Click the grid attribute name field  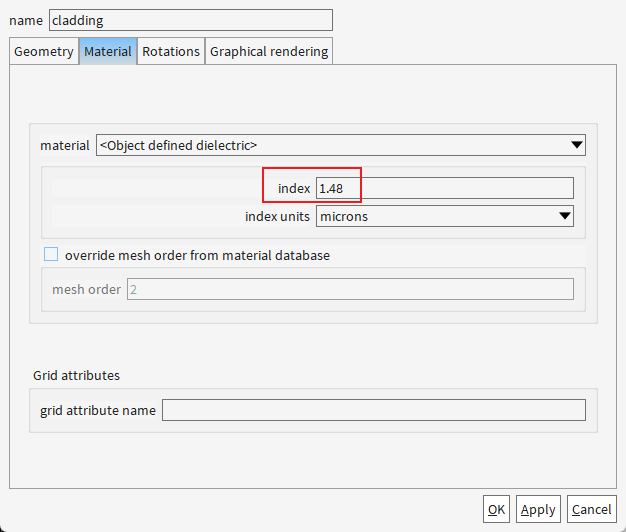click(x=374, y=410)
